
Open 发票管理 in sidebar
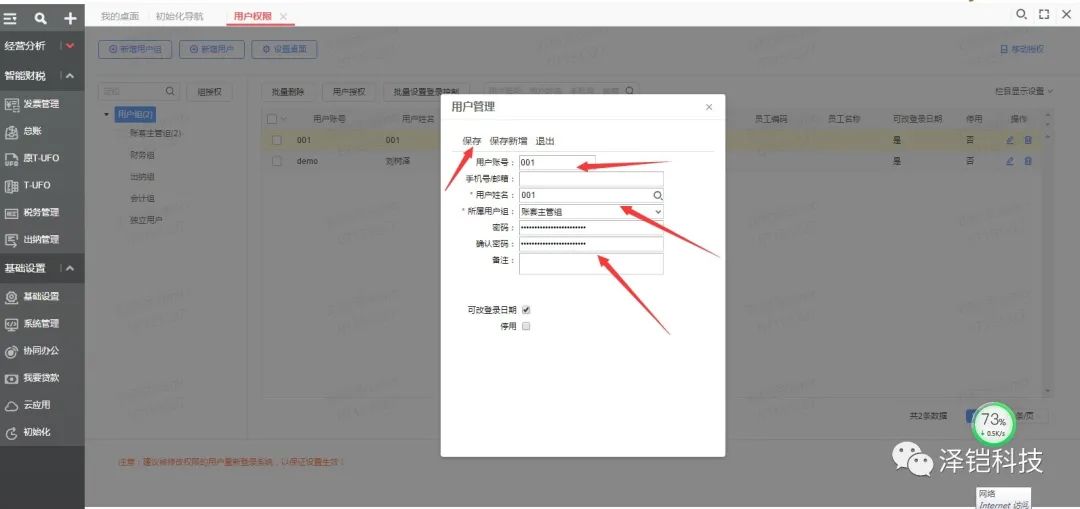point(41,104)
